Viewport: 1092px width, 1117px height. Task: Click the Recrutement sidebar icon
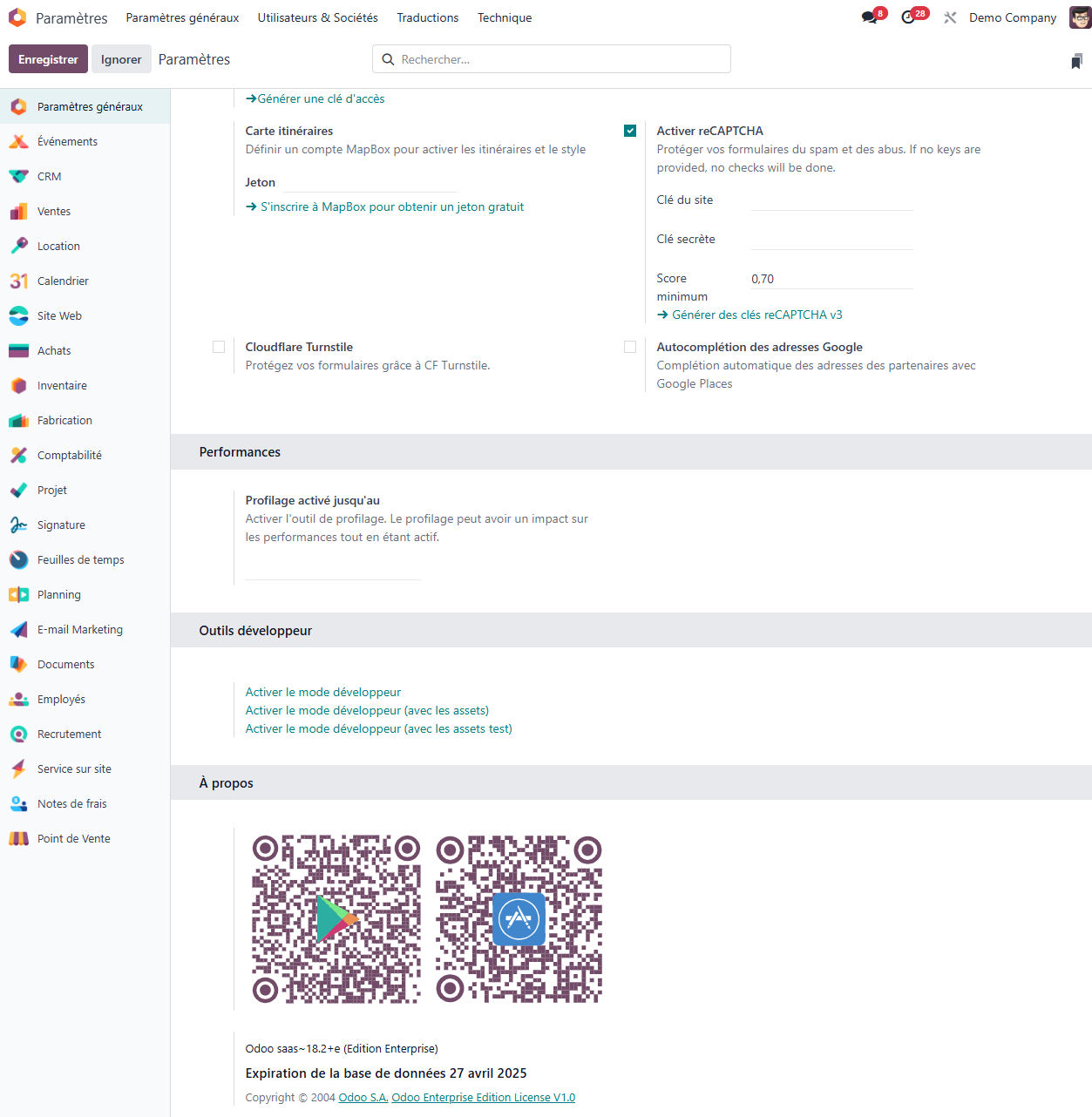click(x=19, y=734)
